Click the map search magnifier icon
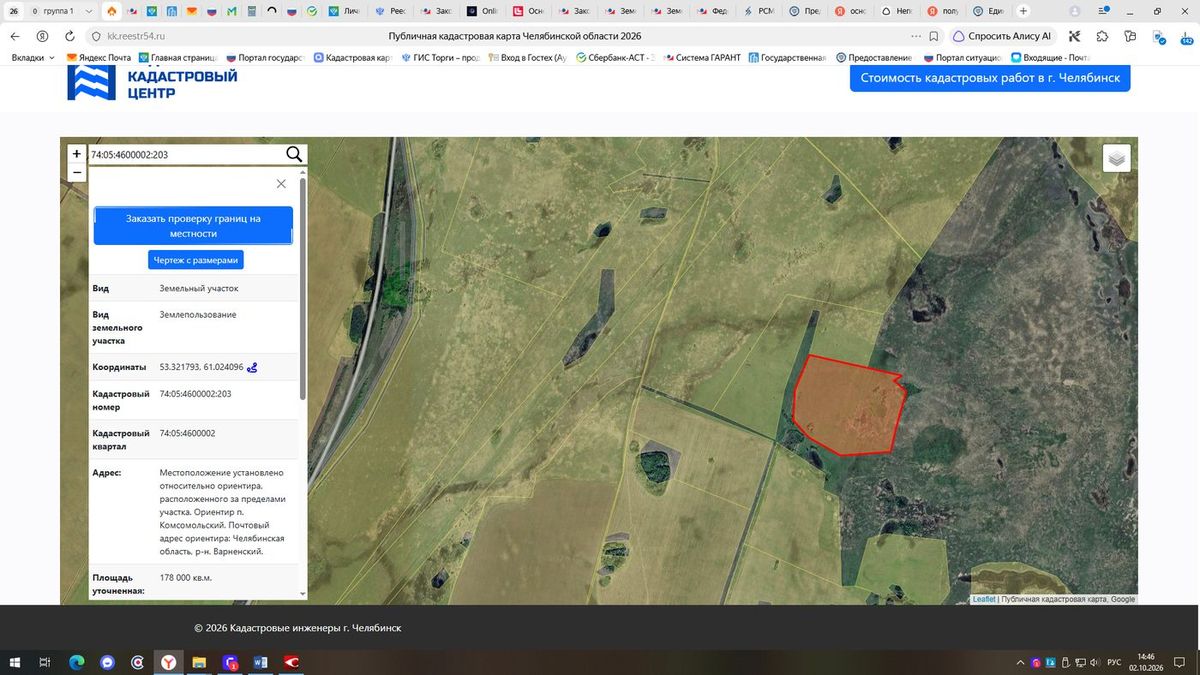The height and width of the screenshot is (675, 1200). [x=294, y=154]
